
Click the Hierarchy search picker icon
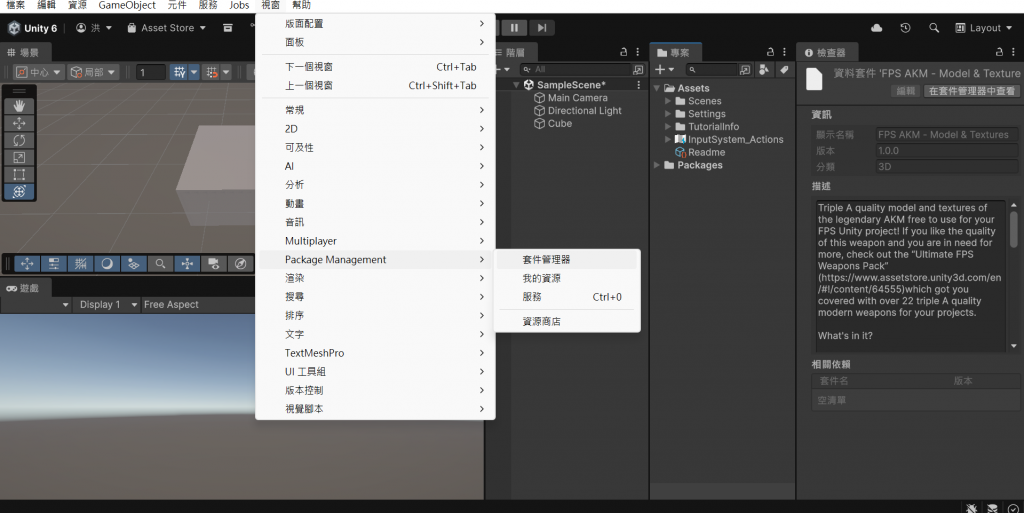click(x=638, y=69)
